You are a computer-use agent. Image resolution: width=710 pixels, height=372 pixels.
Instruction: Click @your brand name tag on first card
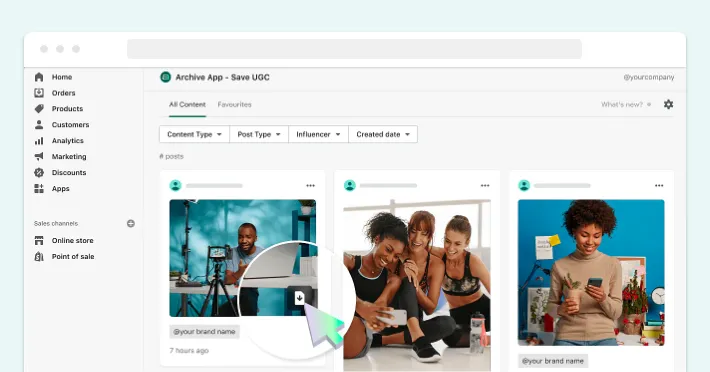tap(205, 332)
